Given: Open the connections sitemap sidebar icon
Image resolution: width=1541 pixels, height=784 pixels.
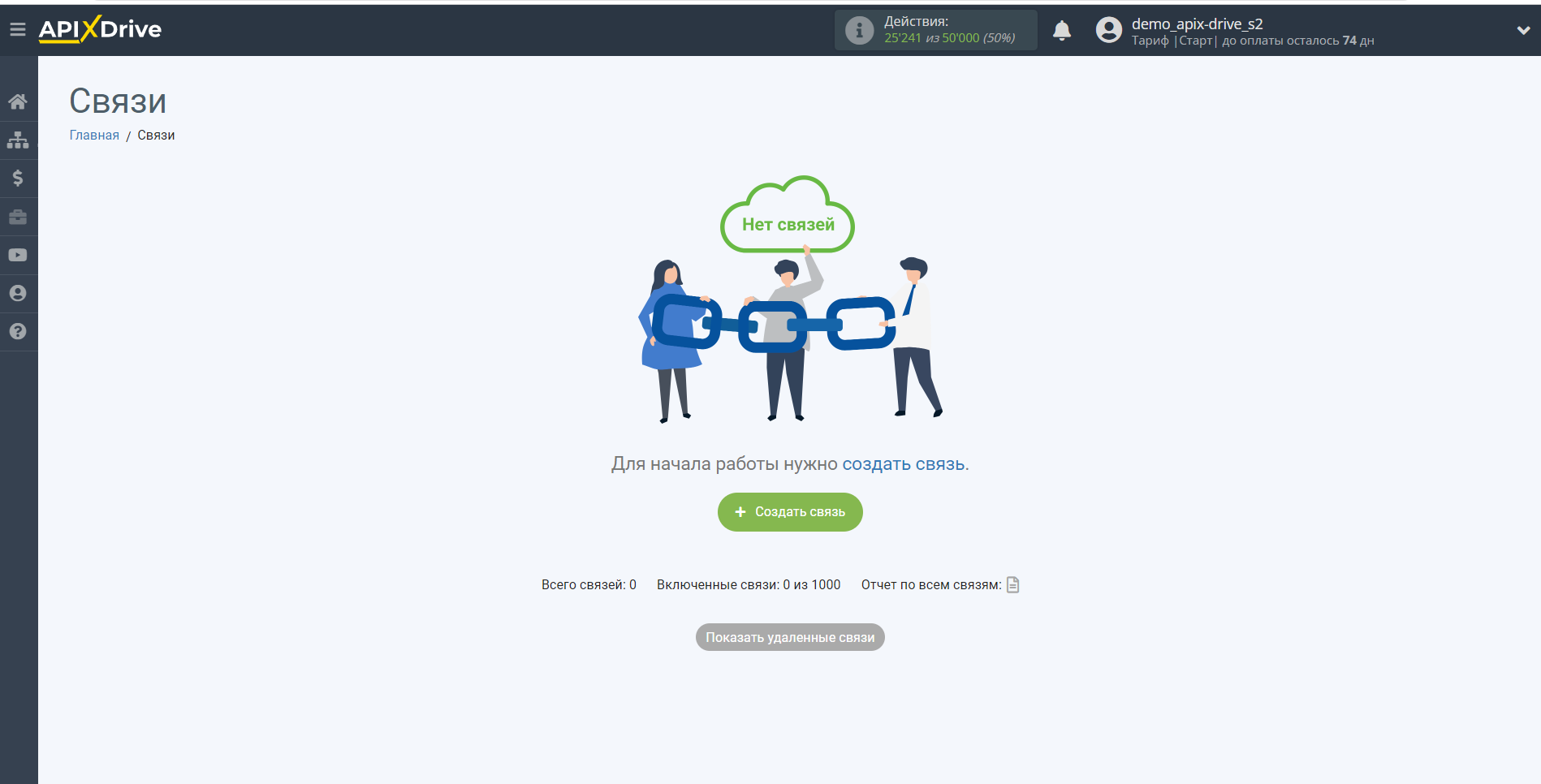Looking at the screenshot, I should pos(18,140).
